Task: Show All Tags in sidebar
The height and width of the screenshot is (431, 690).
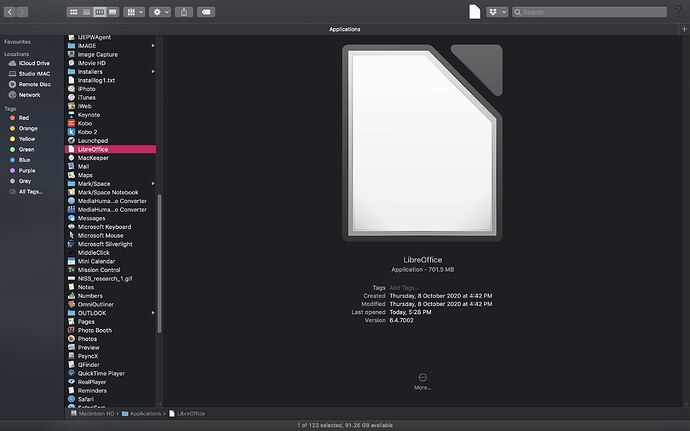Action: 26,192
